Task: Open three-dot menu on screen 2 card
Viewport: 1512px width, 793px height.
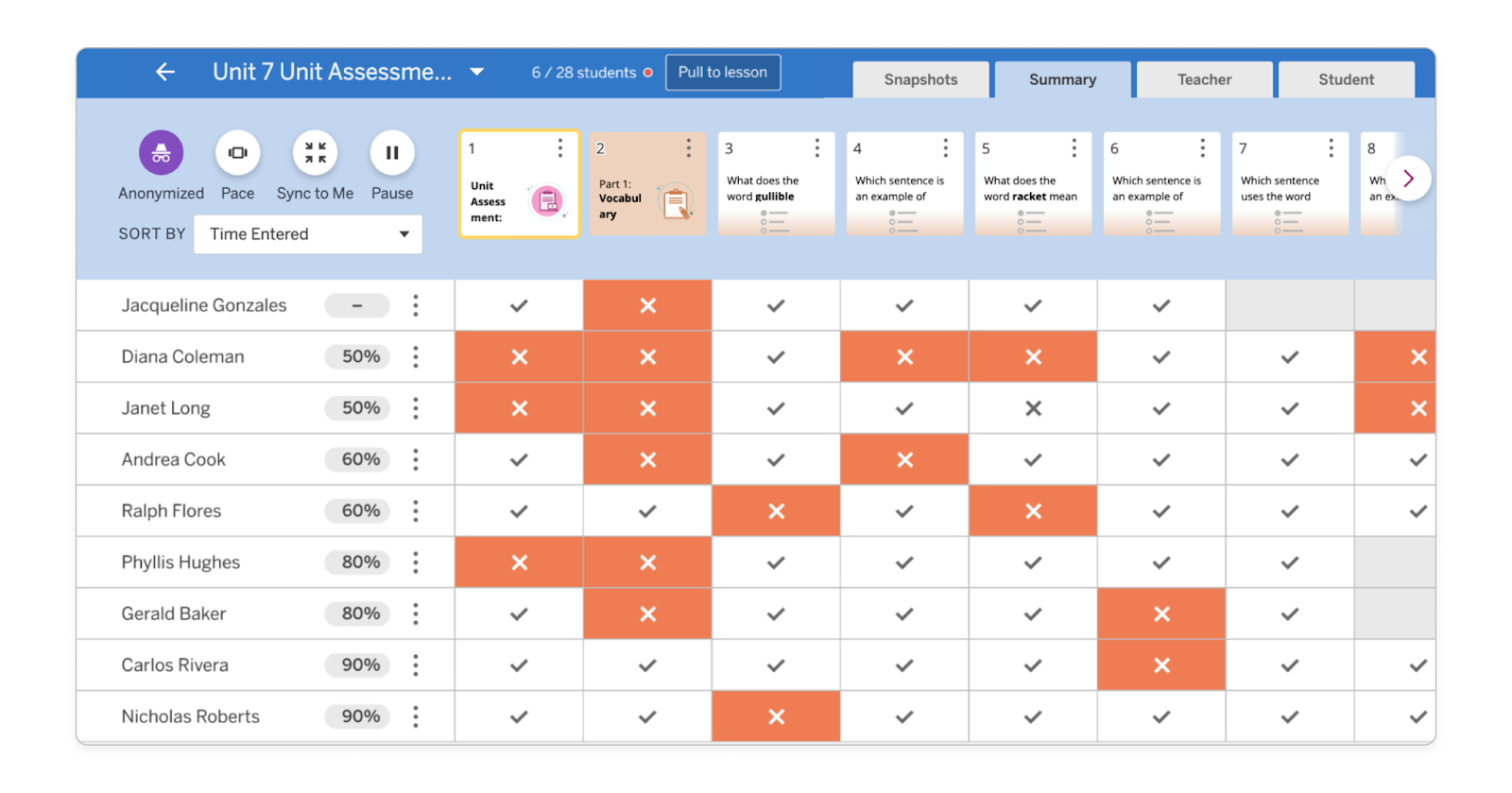Action: (x=689, y=148)
